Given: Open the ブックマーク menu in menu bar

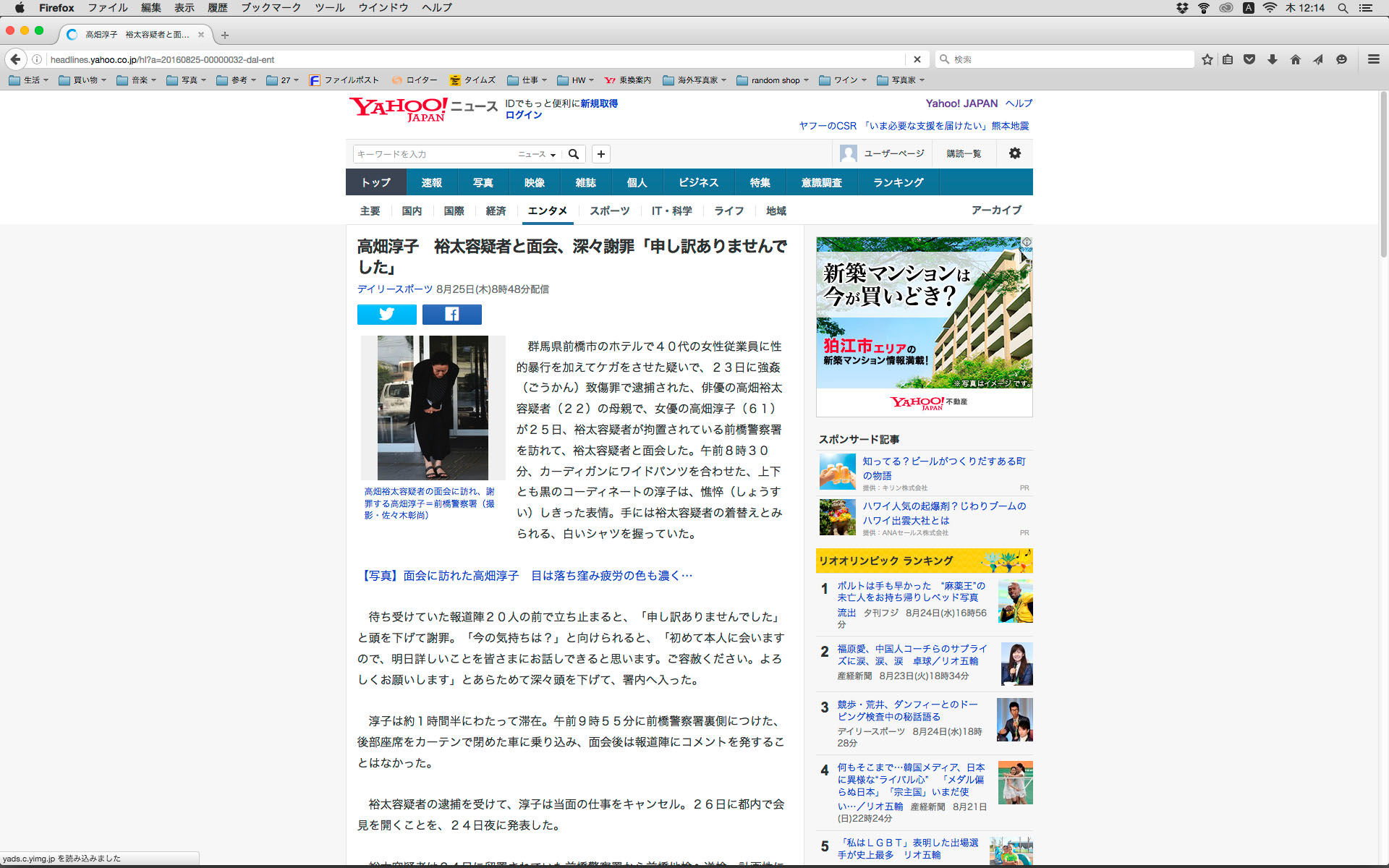Looking at the screenshot, I should coord(271,8).
